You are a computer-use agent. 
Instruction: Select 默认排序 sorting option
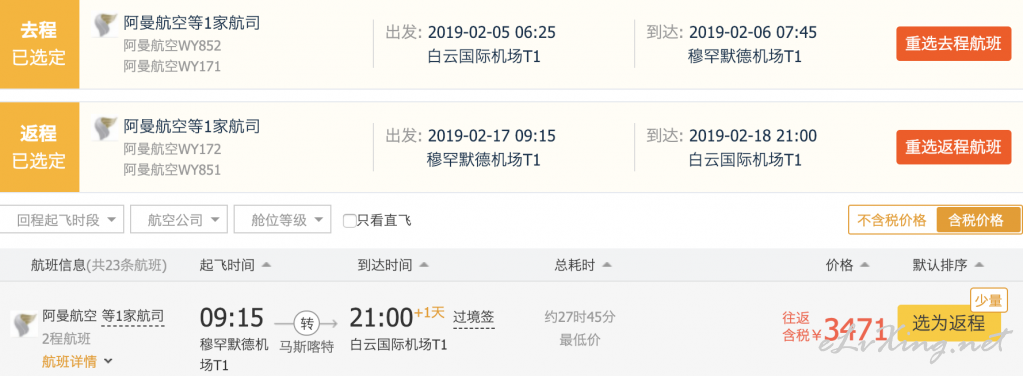[948, 265]
